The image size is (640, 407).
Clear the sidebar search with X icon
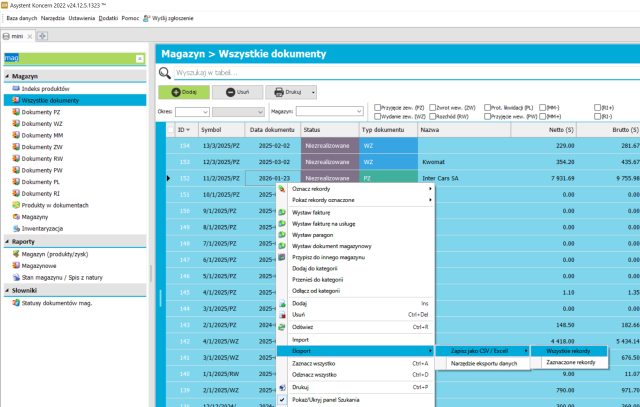(x=140, y=58)
